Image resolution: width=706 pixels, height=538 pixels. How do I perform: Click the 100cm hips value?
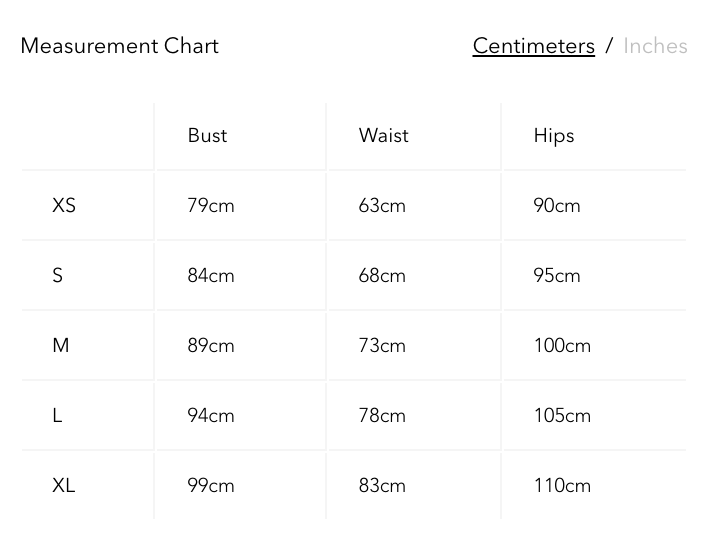(x=562, y=346)
